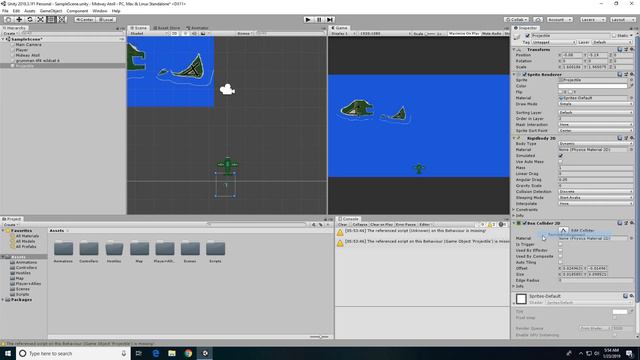The image size is (640, 360).
Task: Click the Sprite Renderer Color swatch
Action: pyautogui.click(x=593, y=86)
